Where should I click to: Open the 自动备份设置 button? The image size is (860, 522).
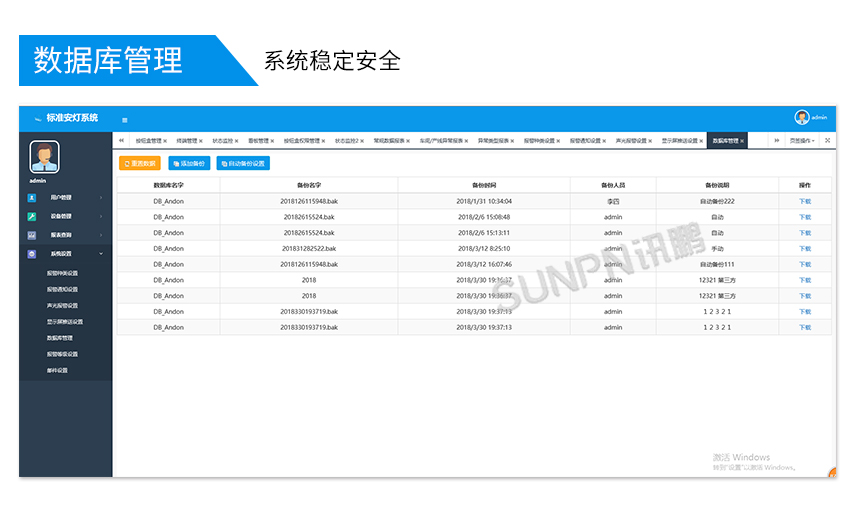(243, 163)
